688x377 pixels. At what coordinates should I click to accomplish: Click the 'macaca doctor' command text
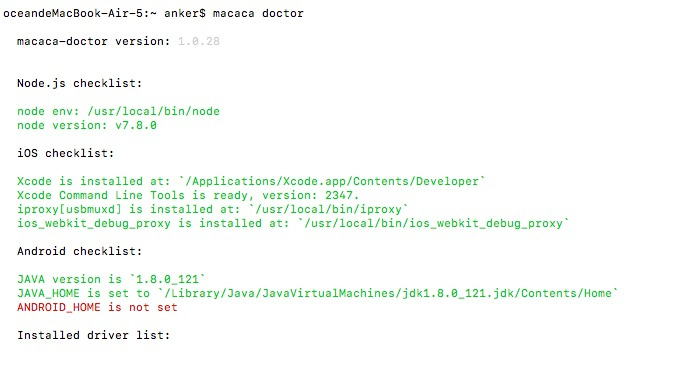tap(258, 13)
